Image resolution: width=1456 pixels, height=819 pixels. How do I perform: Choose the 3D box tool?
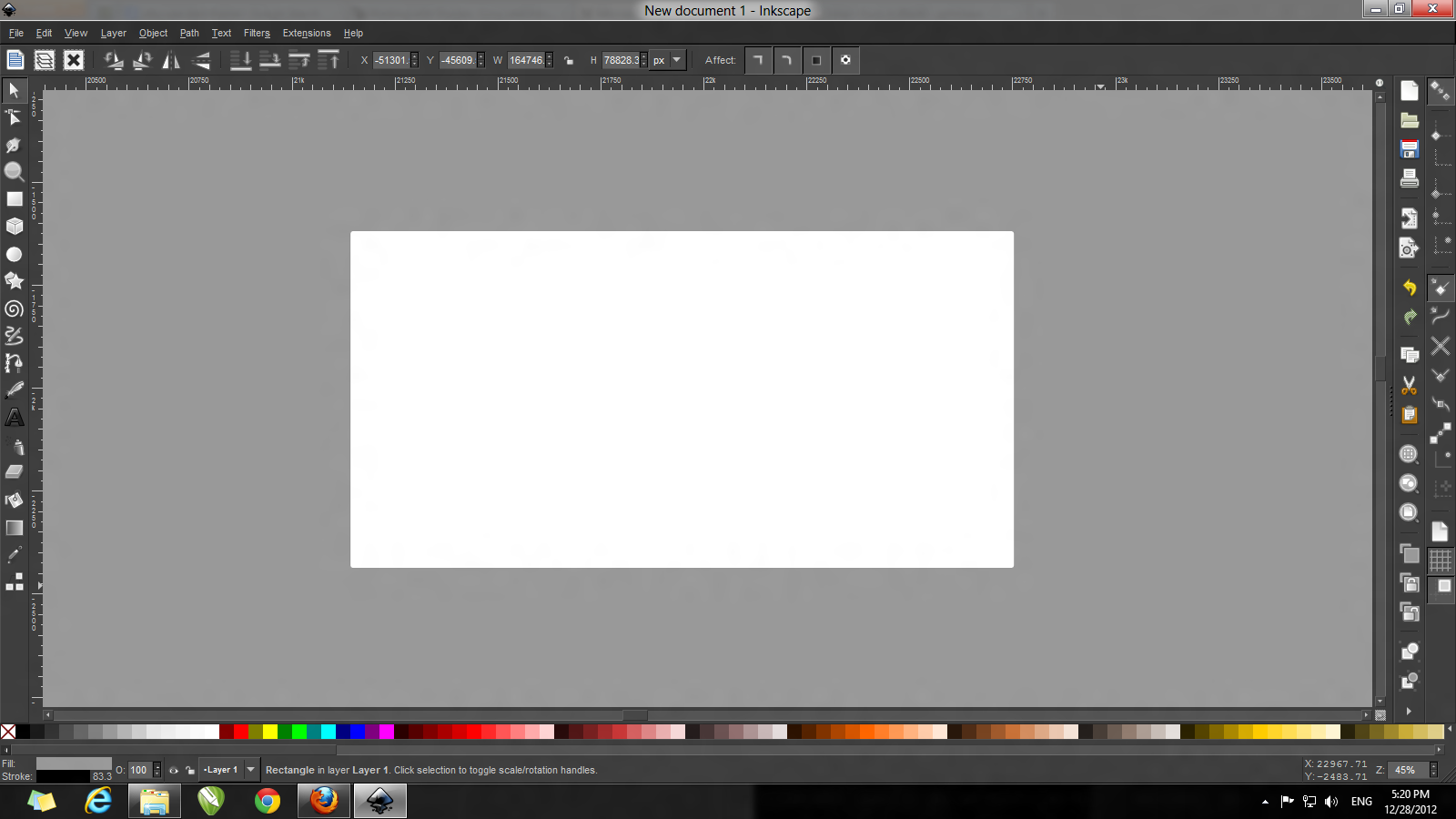coord(15,227)
